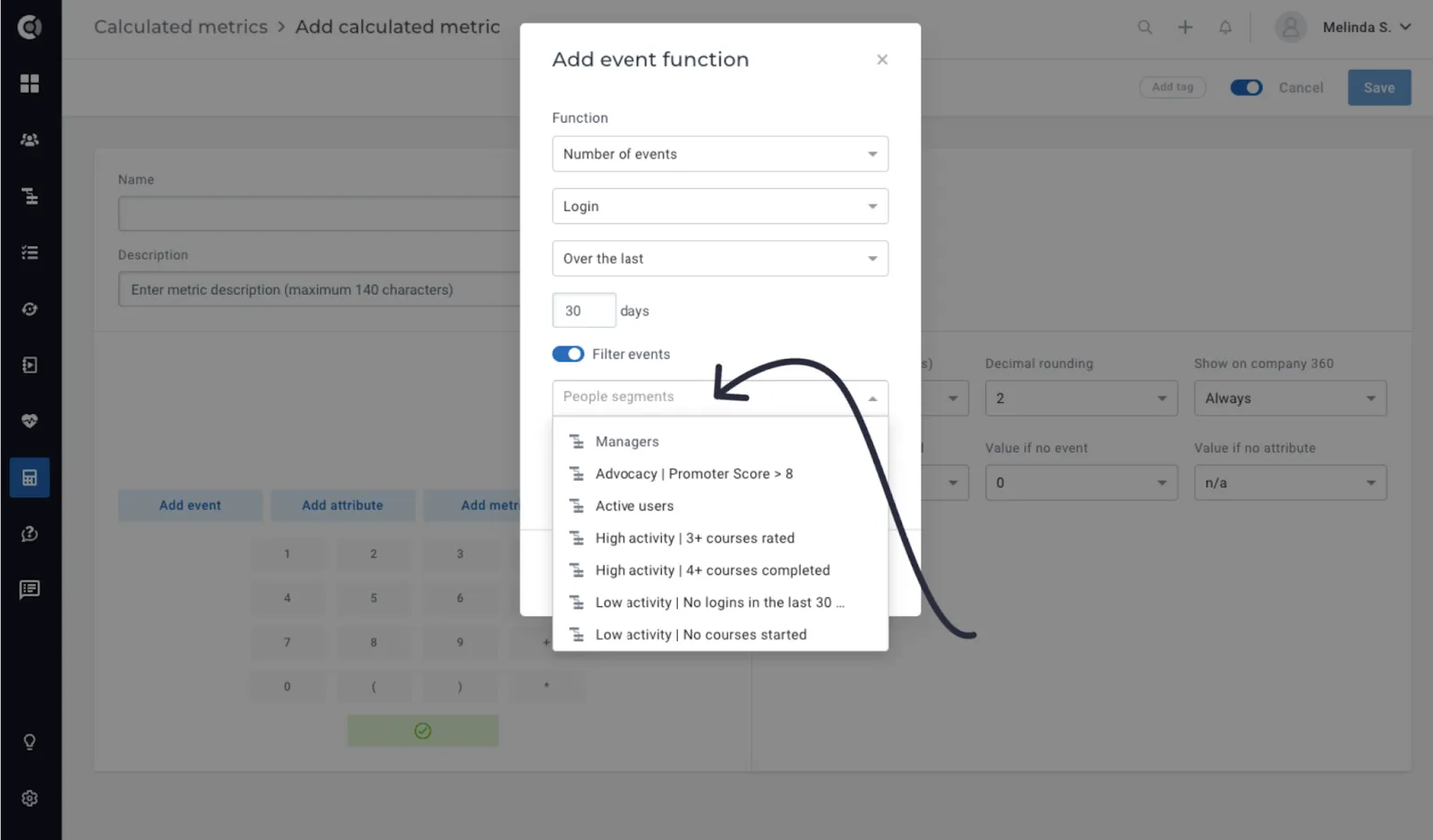Screen dimensions: 1433x840
Task: Click the Cancel button
Action: click(1300, 88)
